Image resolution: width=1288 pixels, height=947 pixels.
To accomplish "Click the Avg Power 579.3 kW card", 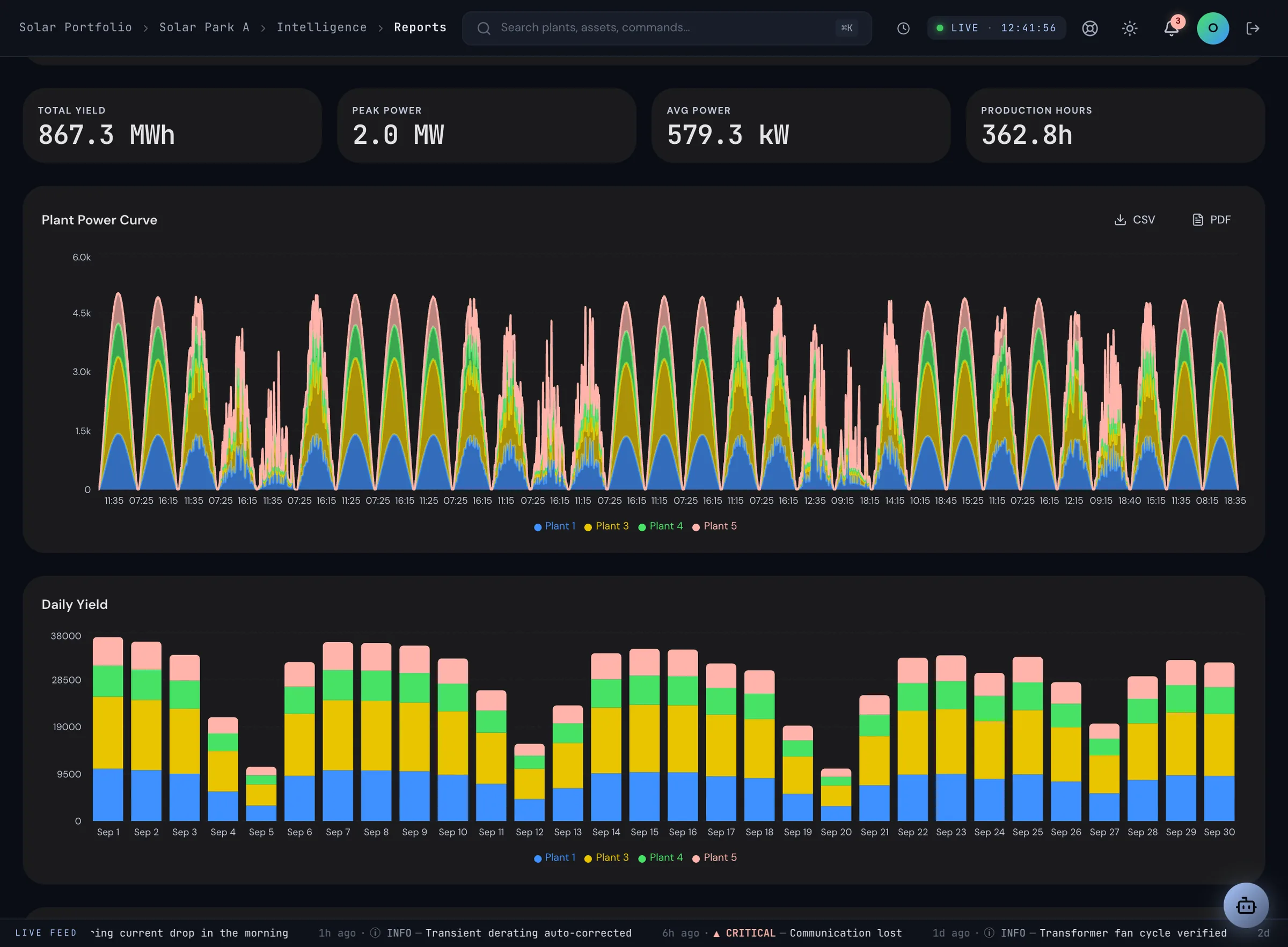I will click(x=801, y=126).
